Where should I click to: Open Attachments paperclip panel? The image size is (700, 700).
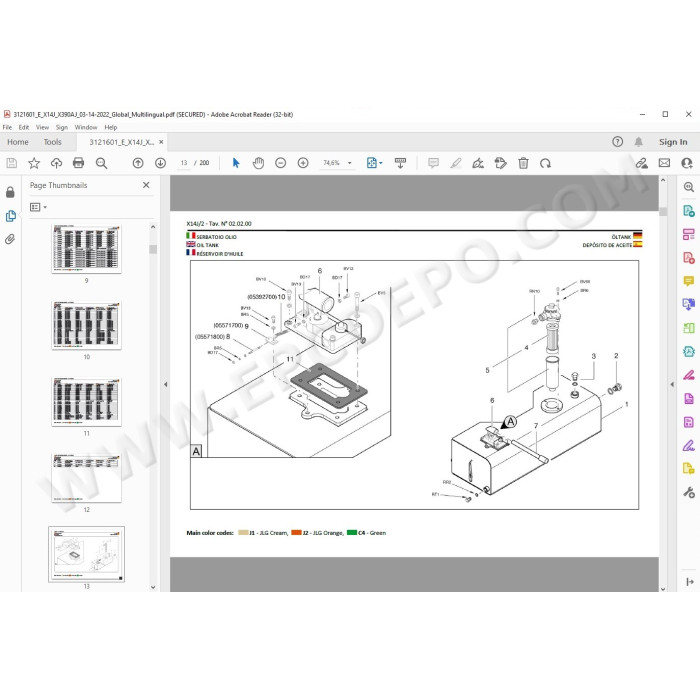(x=10, y=239)
